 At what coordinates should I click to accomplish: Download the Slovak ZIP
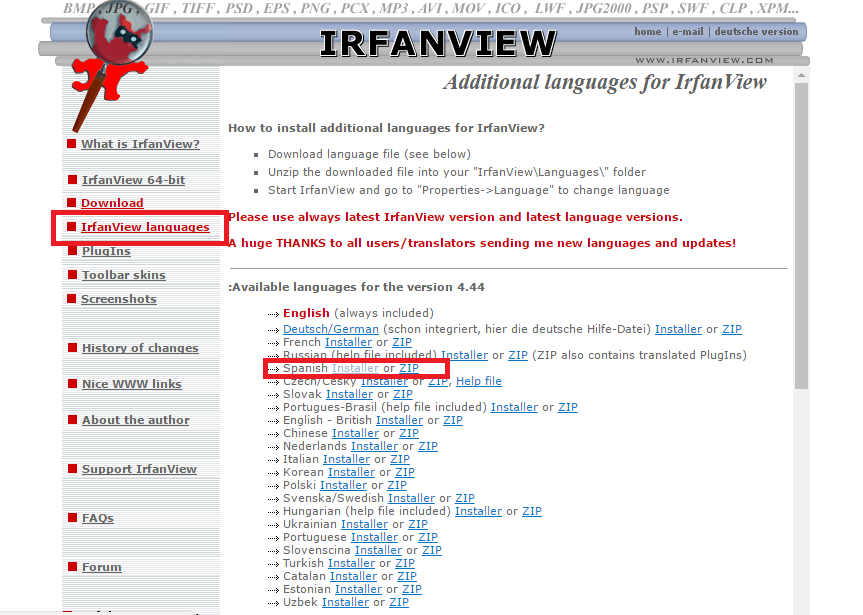coord(403,394)
